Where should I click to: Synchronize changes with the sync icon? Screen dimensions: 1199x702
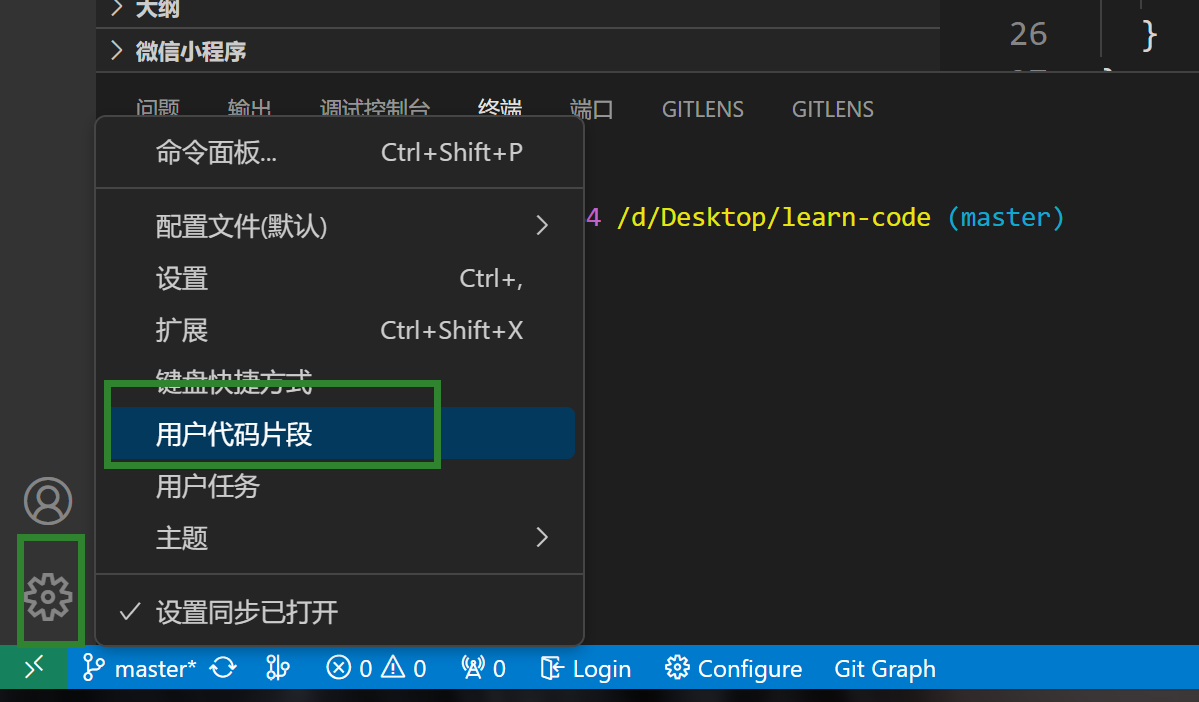coord(223,668)
